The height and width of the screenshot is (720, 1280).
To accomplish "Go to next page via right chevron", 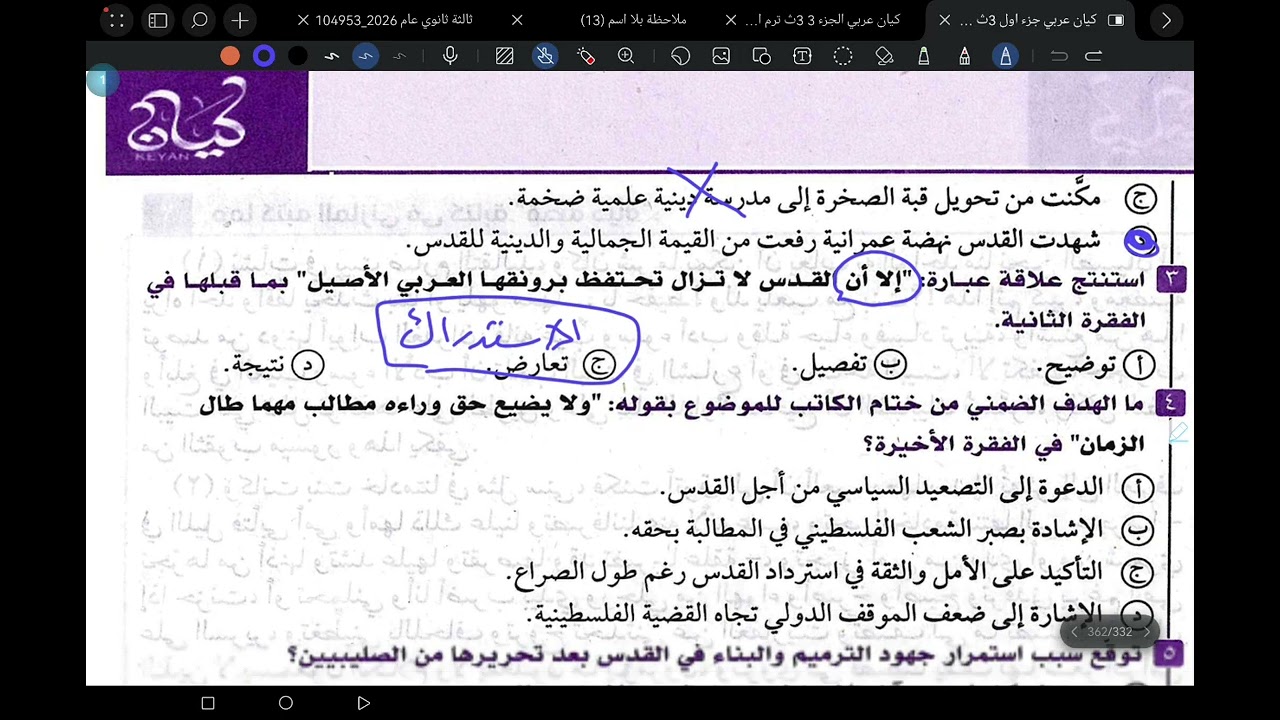I will (1146, 632).
